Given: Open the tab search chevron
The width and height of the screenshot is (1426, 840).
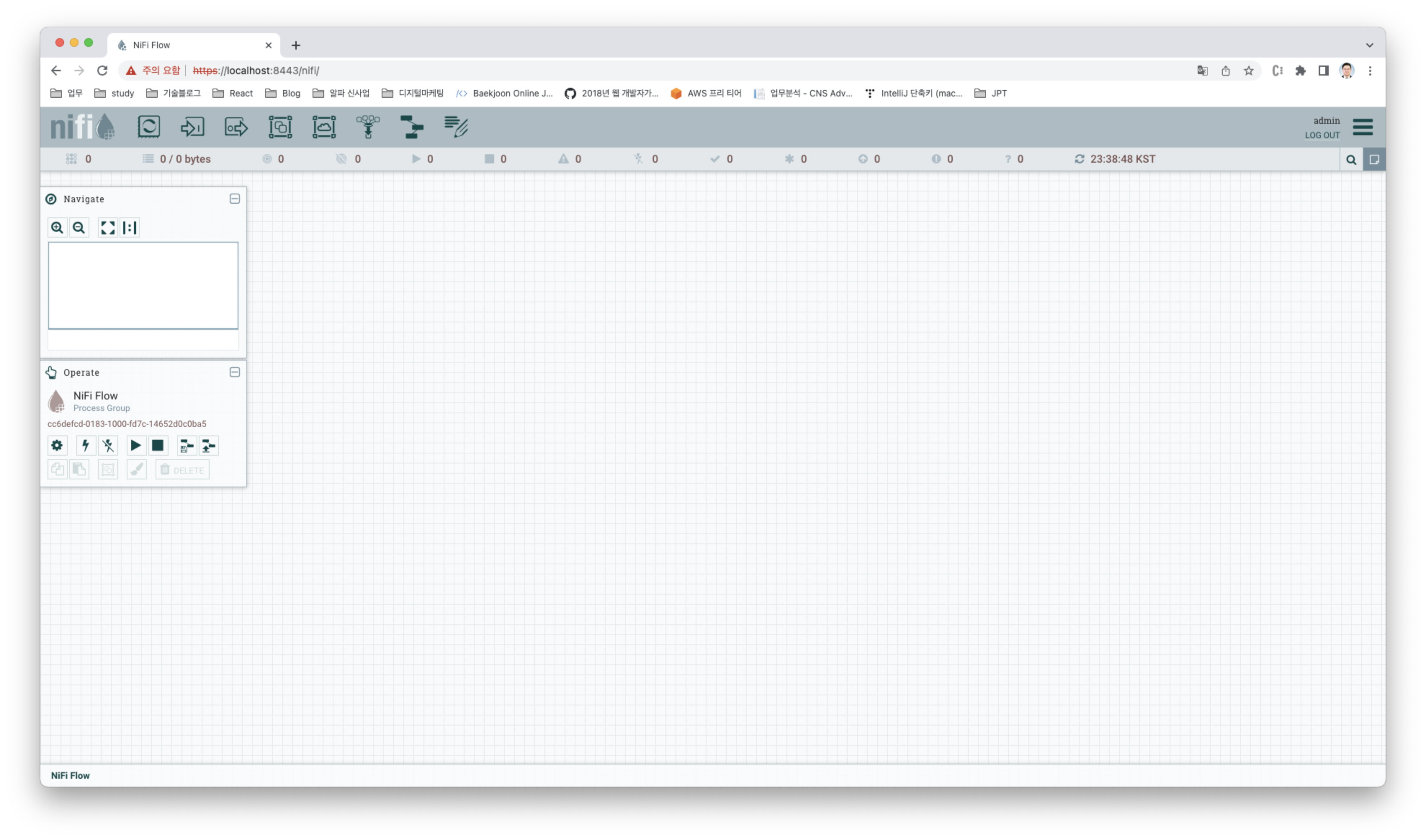Looking at the screenshot, I should (x=1369, y=45).
